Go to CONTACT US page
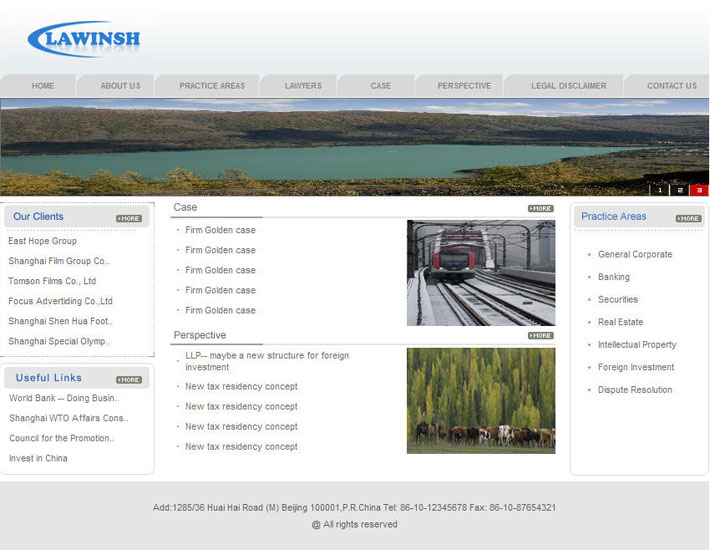 672,86
